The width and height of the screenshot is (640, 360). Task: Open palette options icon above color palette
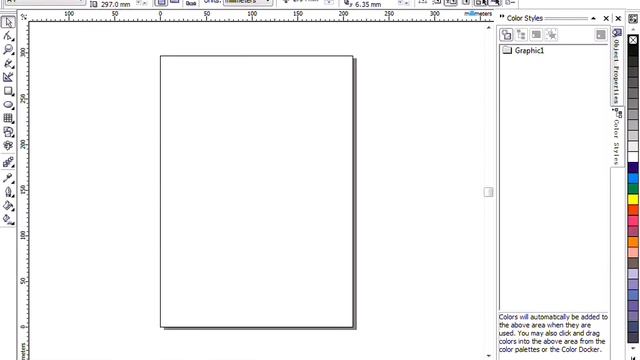(633, 19)
